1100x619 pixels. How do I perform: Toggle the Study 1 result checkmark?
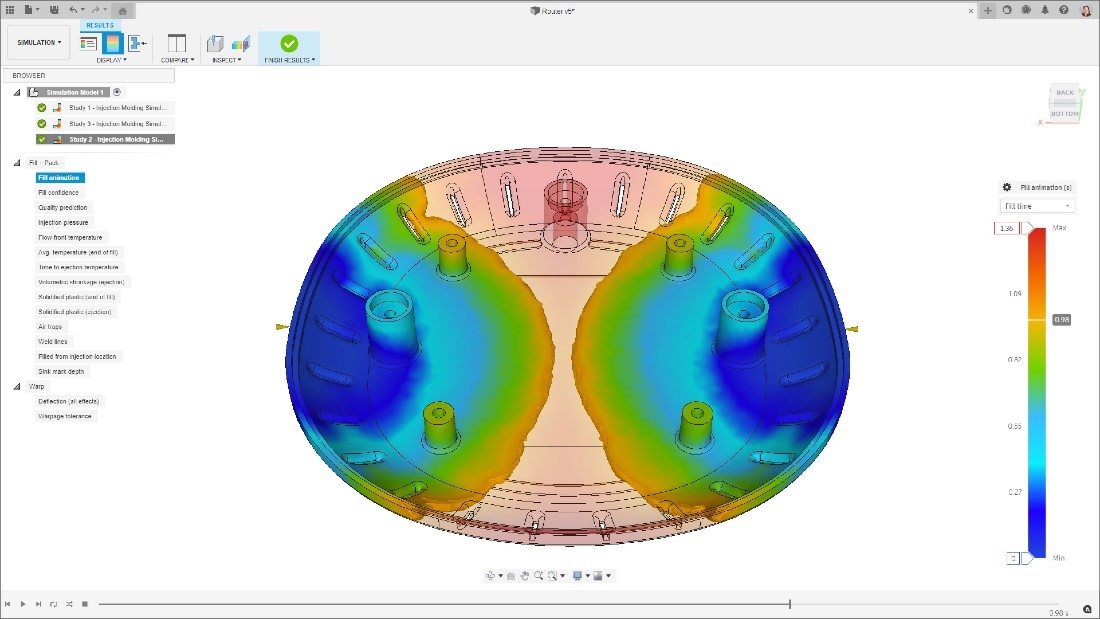click(x=41, y=107)
